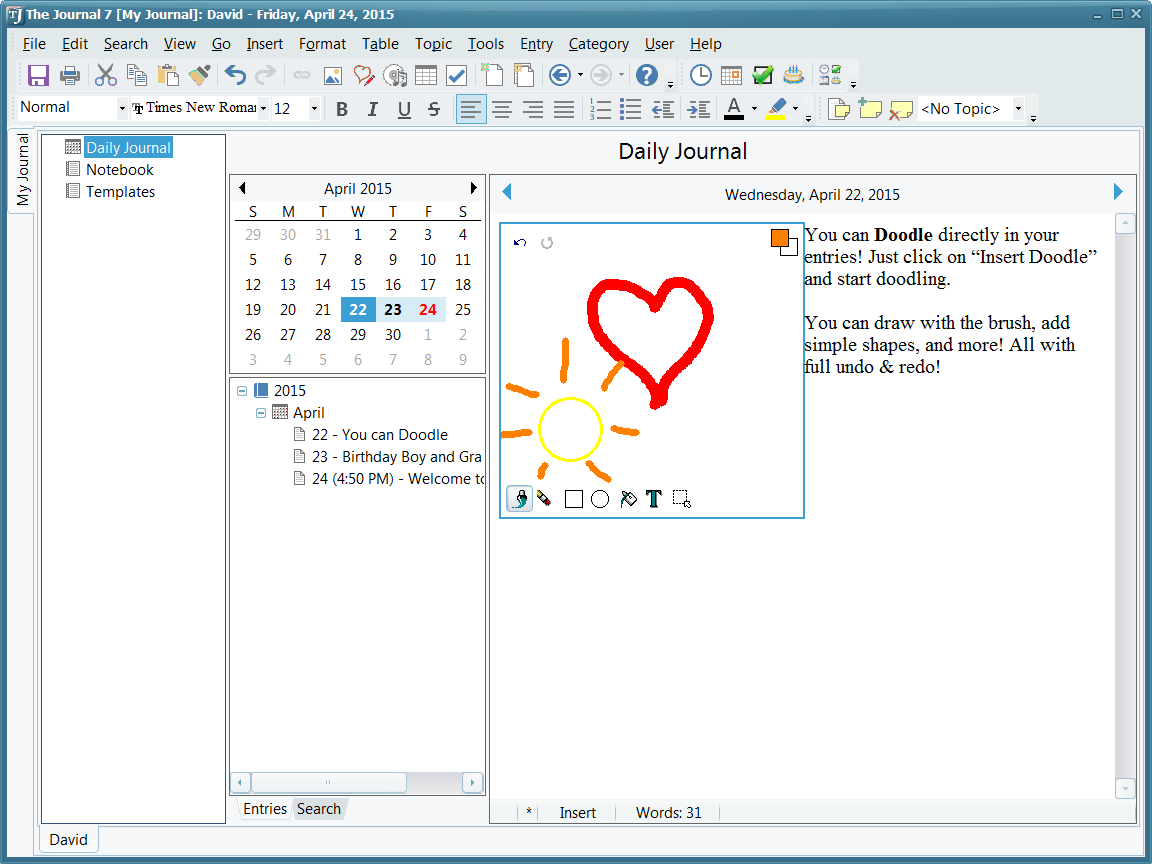Toggle strikethrough formatting
Viewport: 1152px width, 864px height.
click(x=434, y=109)
